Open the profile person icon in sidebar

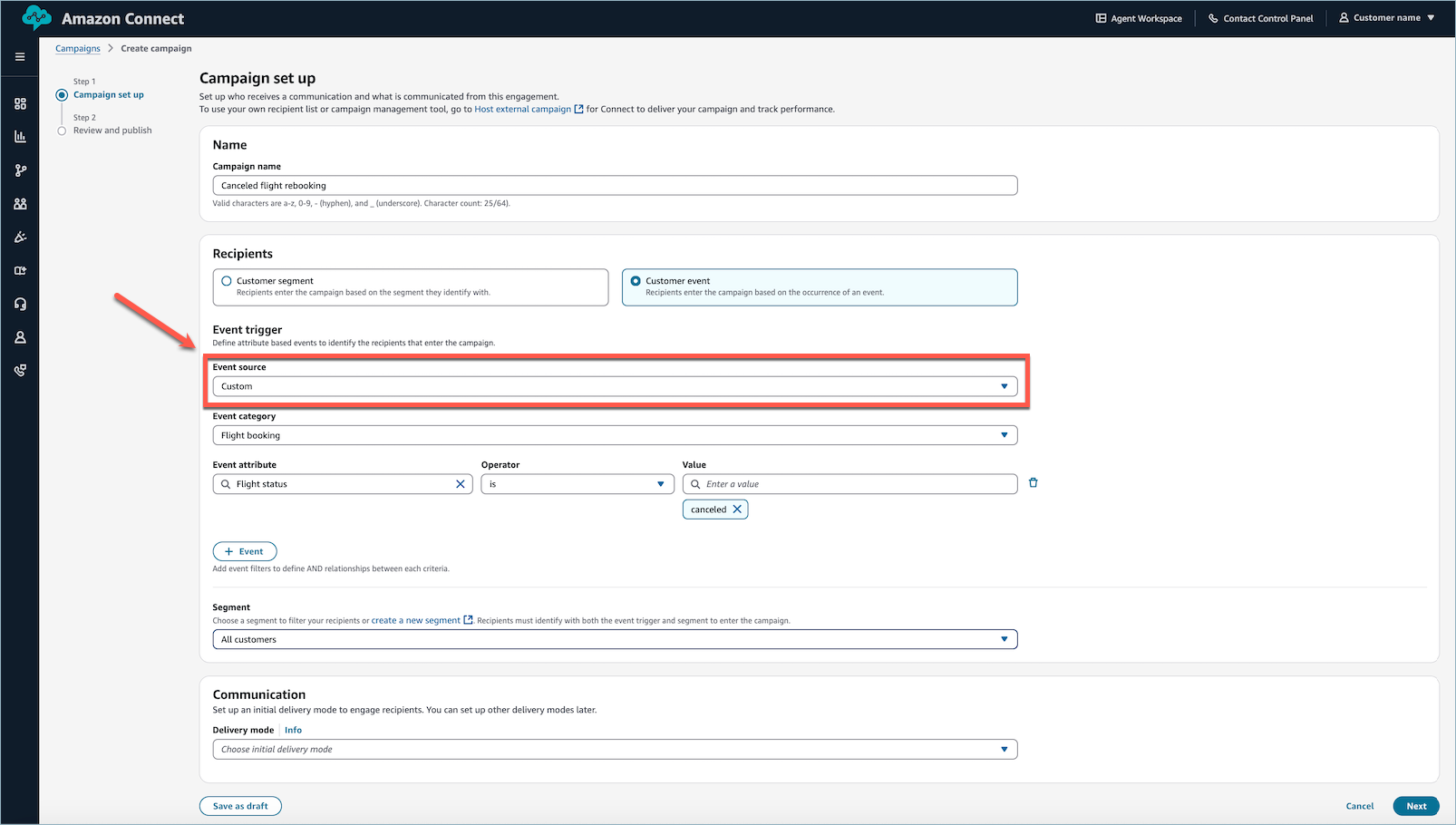pos(20,336)
